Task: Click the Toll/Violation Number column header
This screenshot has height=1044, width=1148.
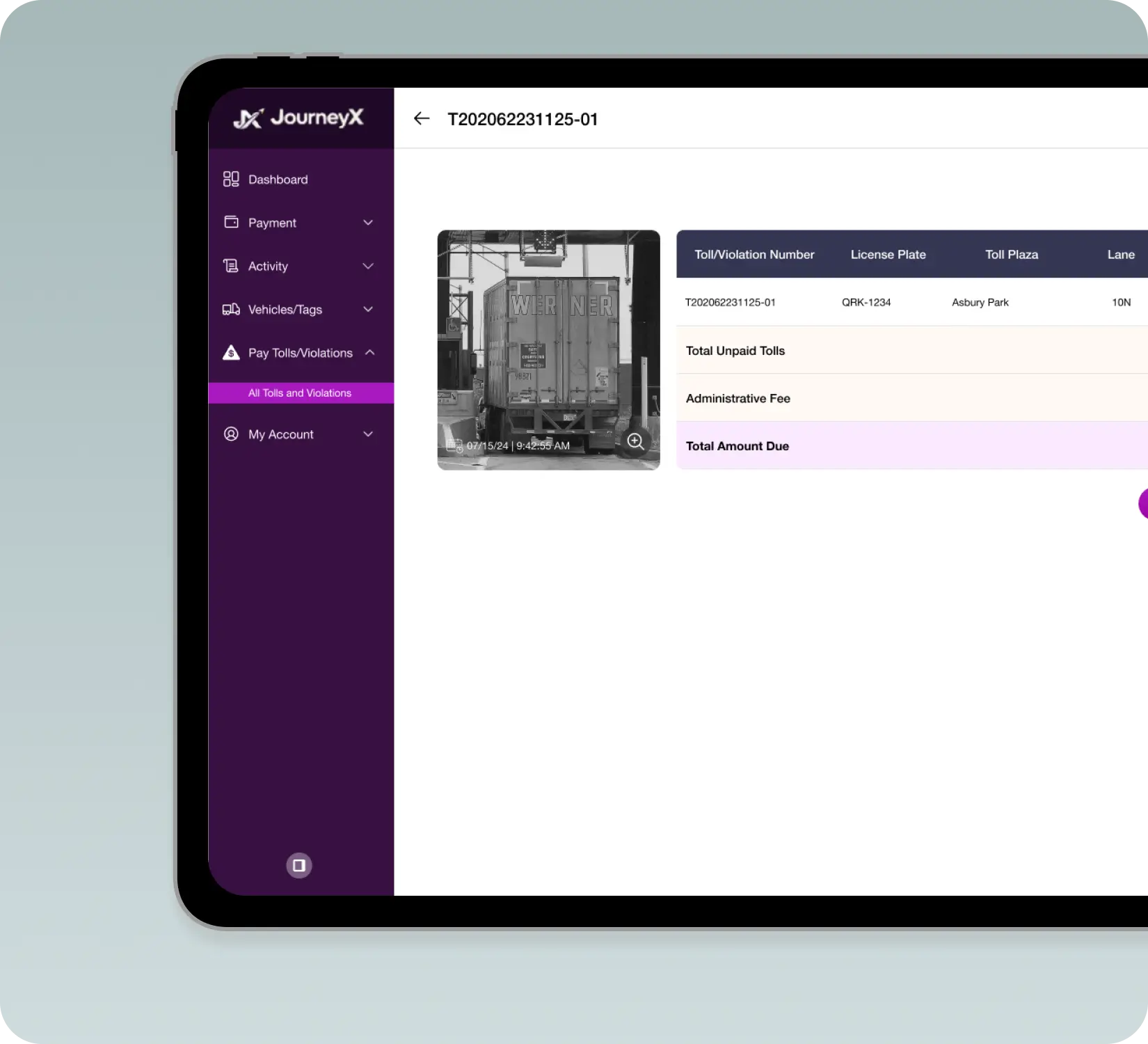Action: point(754,255)
